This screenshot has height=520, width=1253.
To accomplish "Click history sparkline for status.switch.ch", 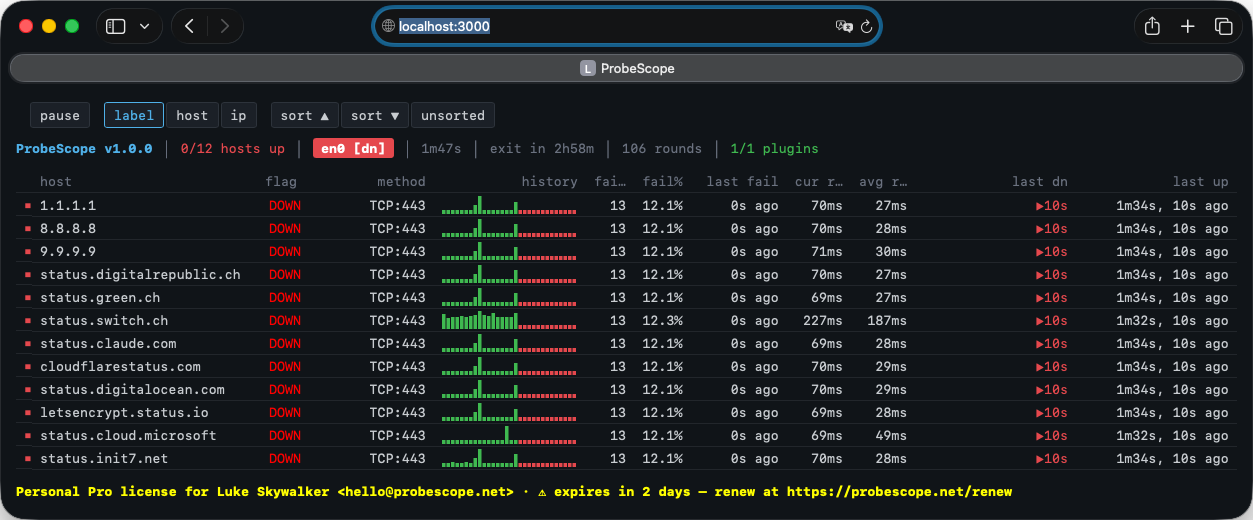I will pos(509,320).
